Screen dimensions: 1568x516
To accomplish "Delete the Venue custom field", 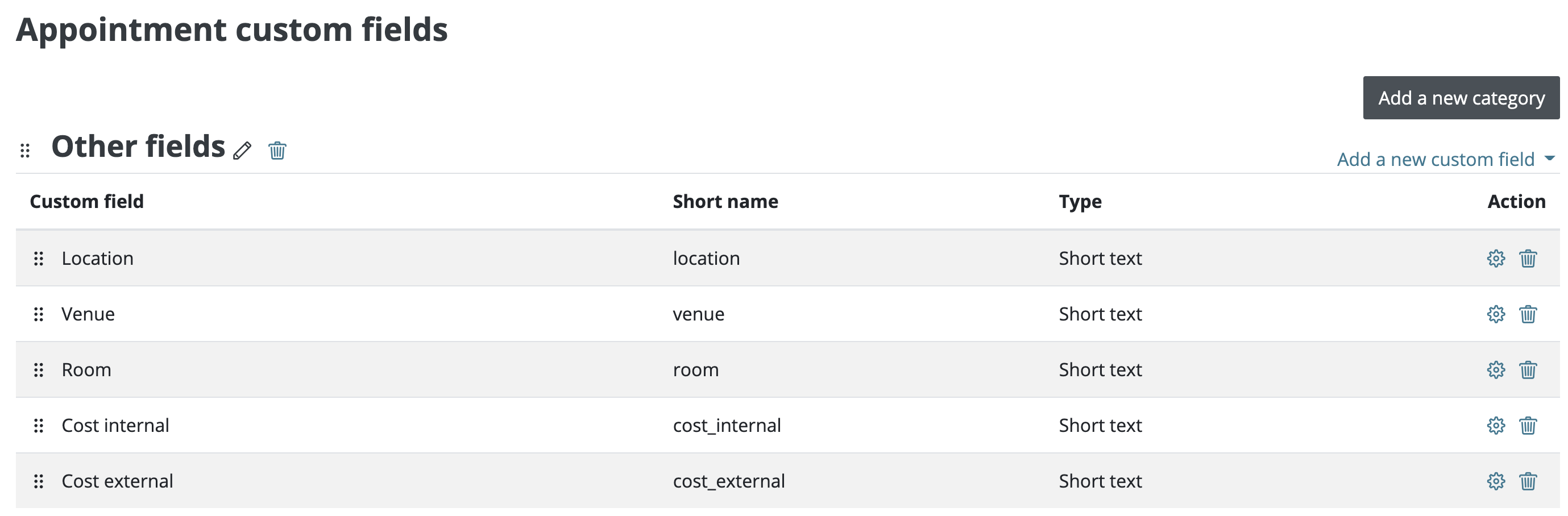I will tap(1528, 315).
